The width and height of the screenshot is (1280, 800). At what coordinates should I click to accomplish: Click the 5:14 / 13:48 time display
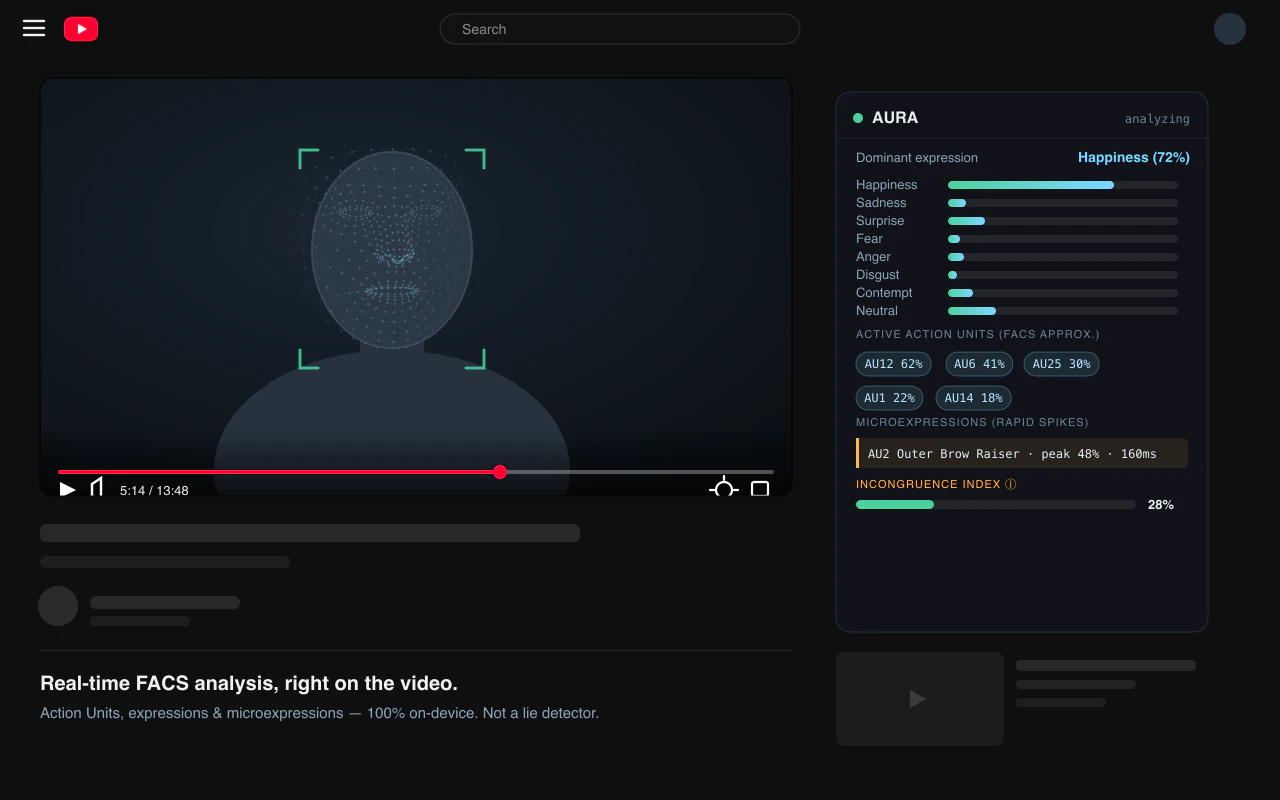154,490
